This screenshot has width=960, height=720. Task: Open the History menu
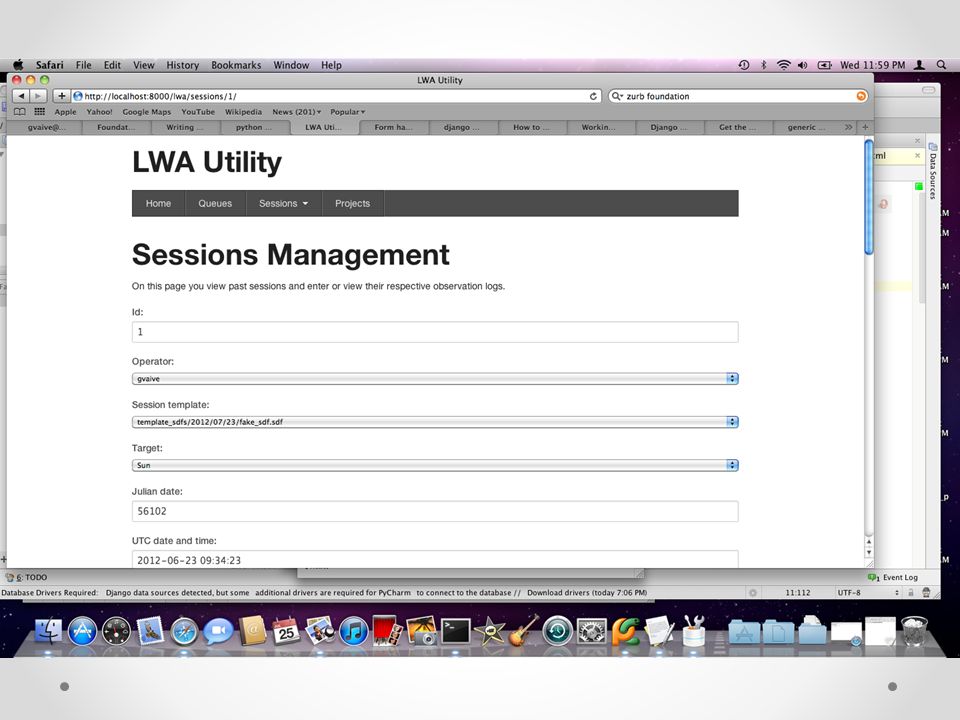(x=182, y=65)
